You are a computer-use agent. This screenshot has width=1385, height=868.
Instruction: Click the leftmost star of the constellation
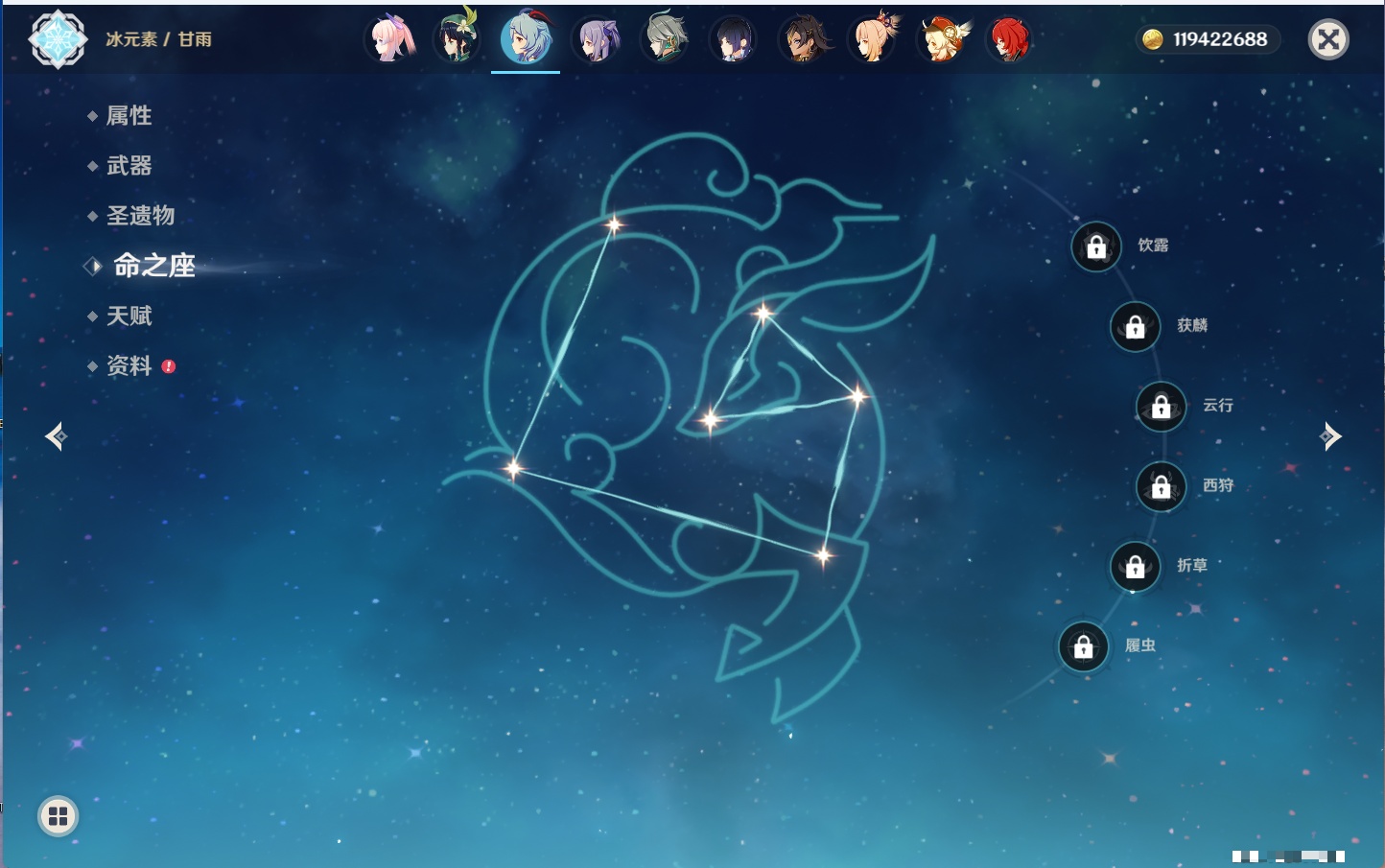pyautogui.click(x=513, y=468)
